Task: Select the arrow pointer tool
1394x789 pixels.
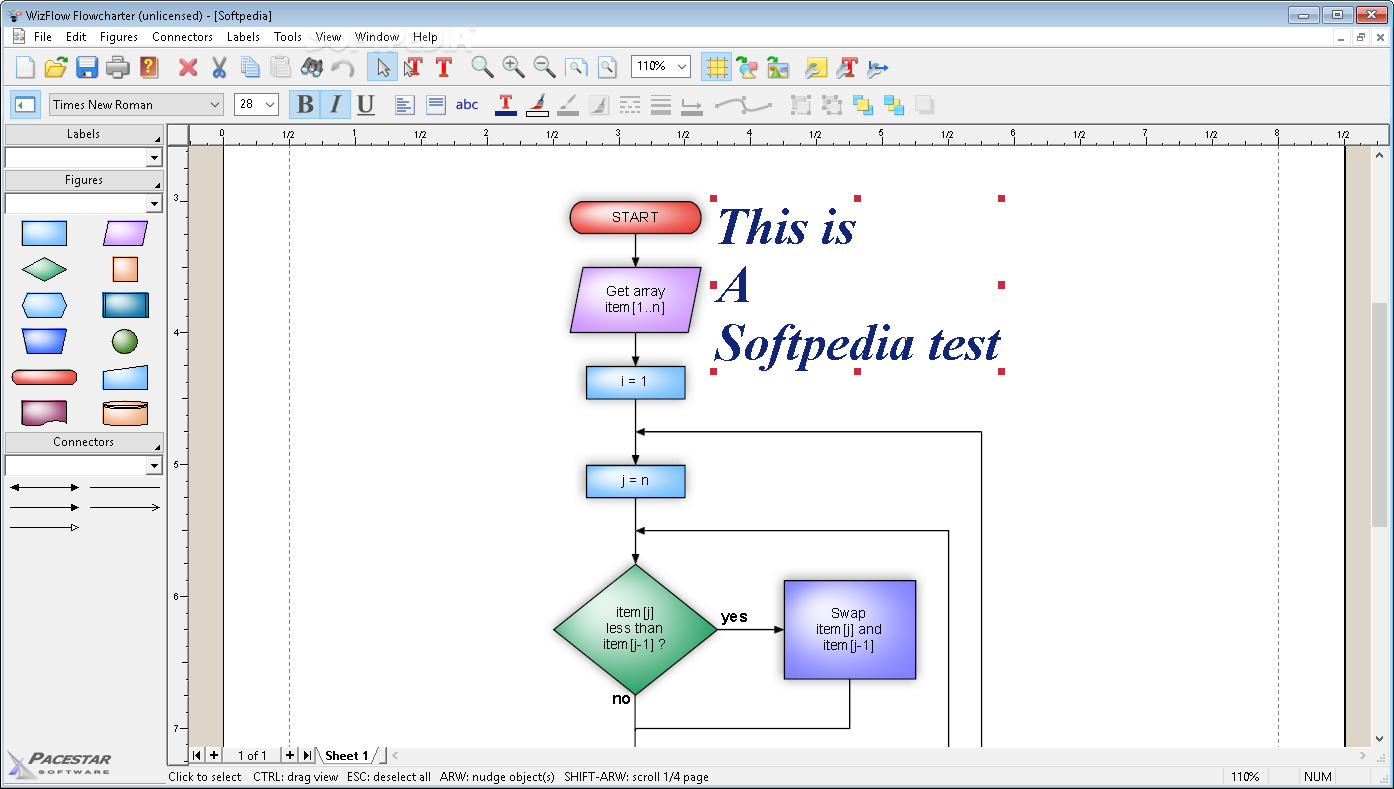Action: [x=382, y=68]
